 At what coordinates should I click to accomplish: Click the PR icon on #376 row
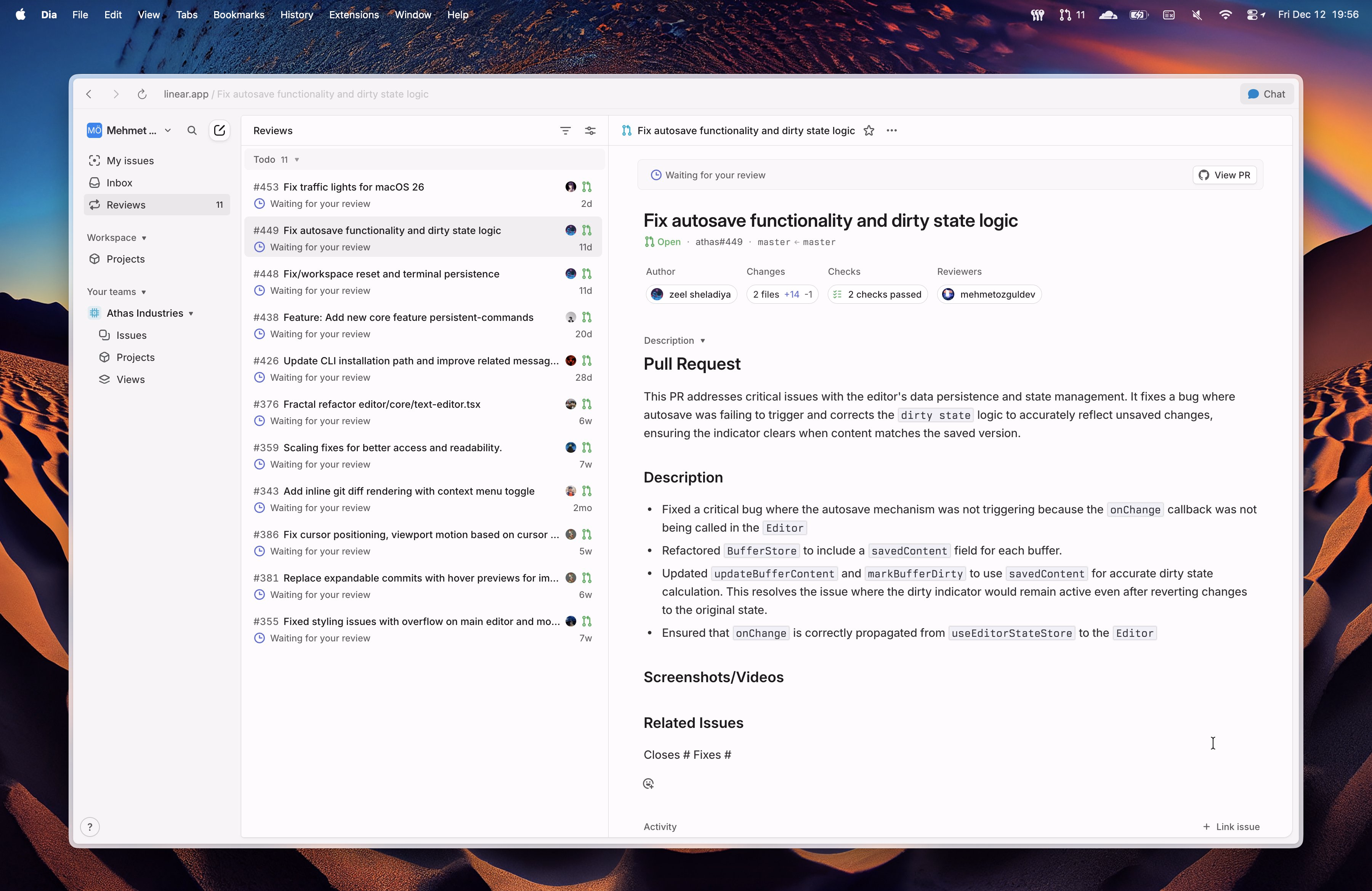click(x=587, y=404)
